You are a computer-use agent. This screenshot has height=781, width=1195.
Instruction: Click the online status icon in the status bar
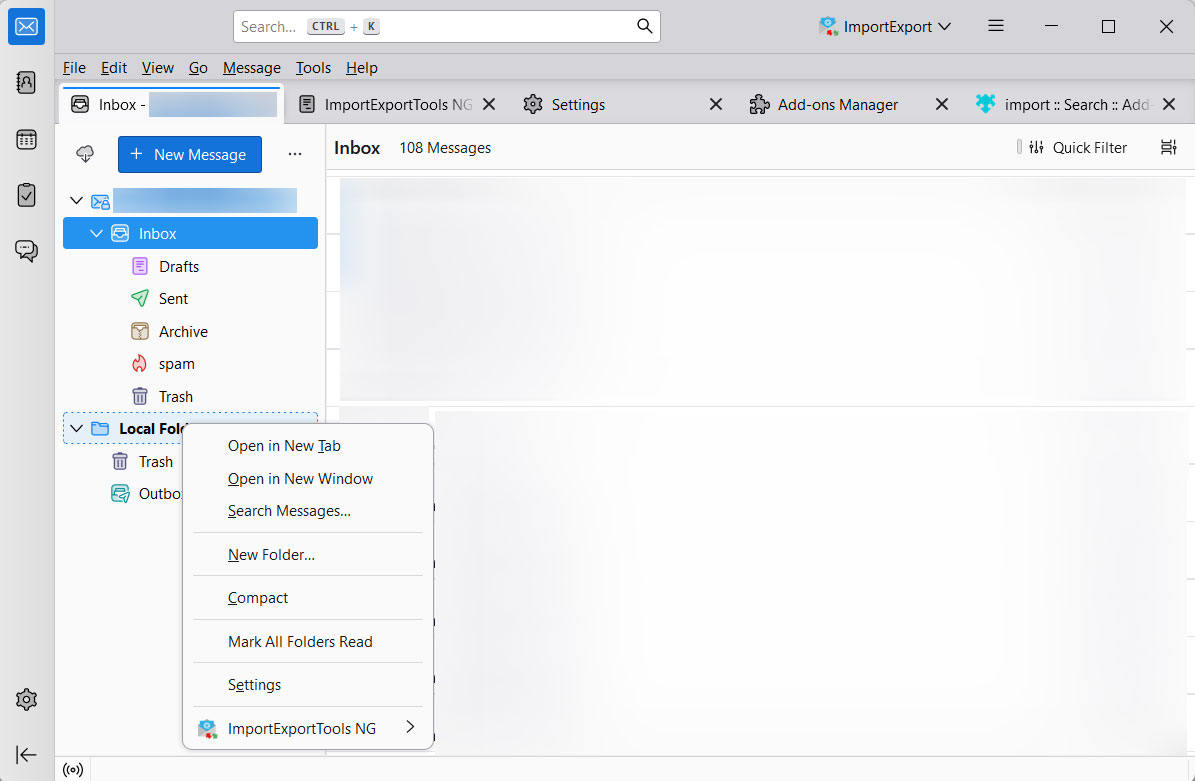[x=72, y=770]
